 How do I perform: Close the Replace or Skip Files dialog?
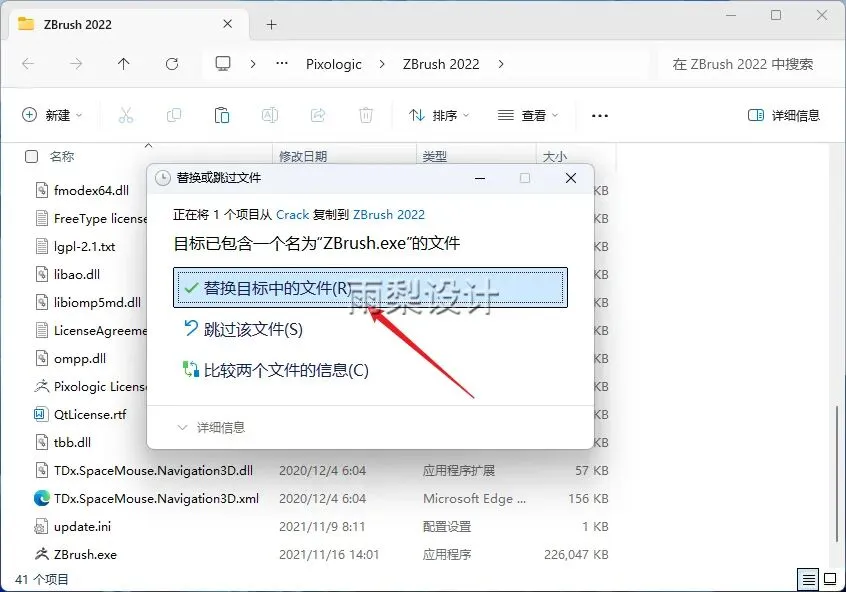[571, 178]
